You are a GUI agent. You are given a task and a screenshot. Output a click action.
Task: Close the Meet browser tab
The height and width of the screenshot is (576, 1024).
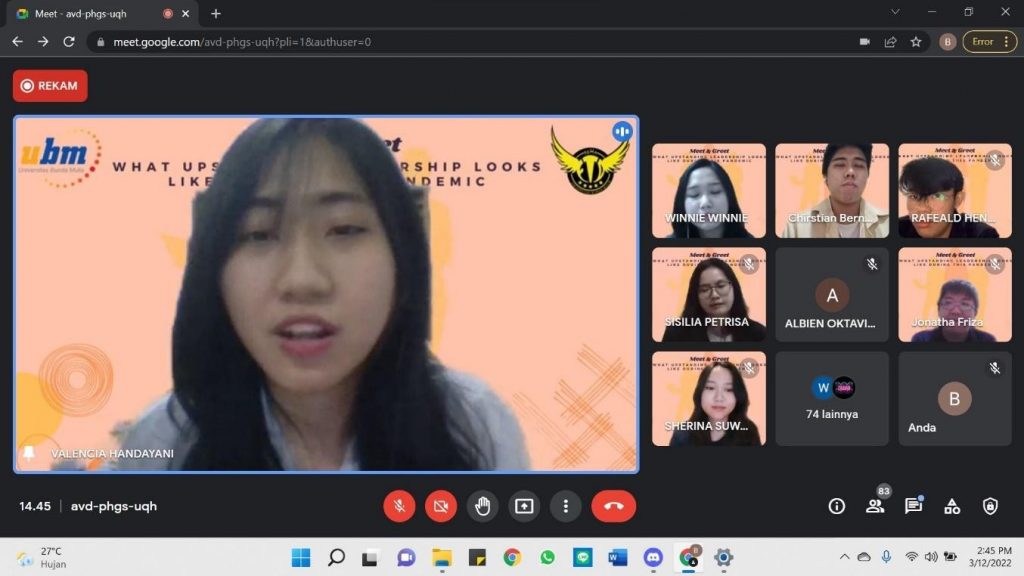185,14
